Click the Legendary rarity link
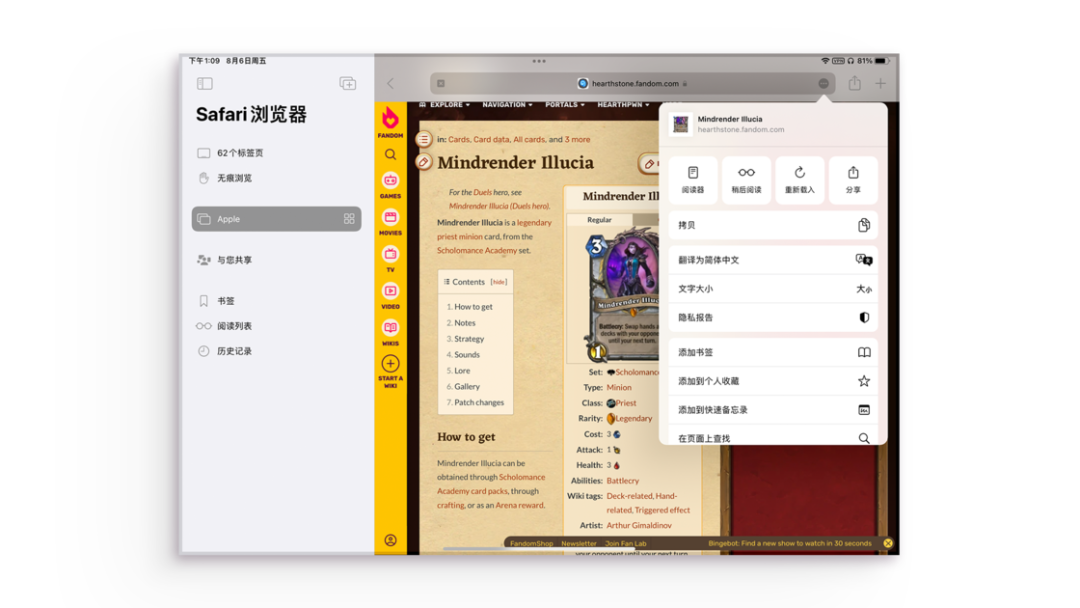The width and height of the screenshot is (1080, 608). (x=633, y=419)
